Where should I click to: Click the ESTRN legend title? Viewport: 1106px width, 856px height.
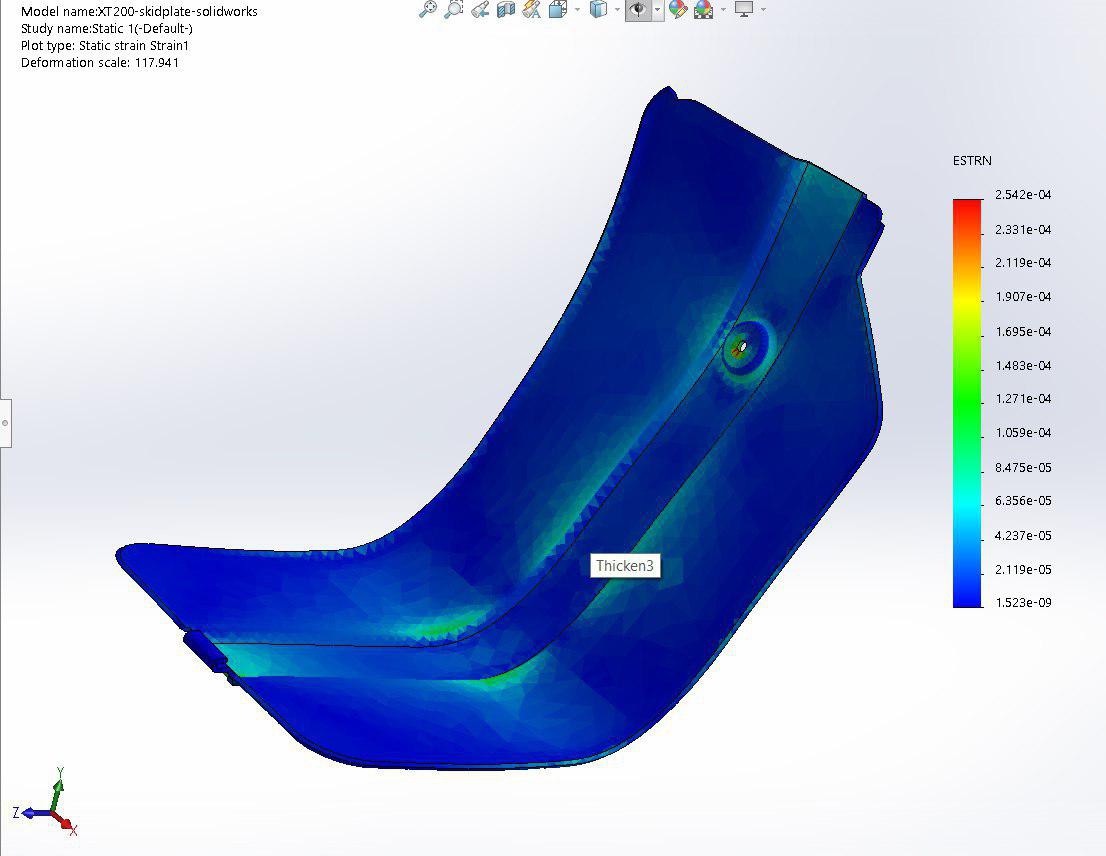[972, 161]
